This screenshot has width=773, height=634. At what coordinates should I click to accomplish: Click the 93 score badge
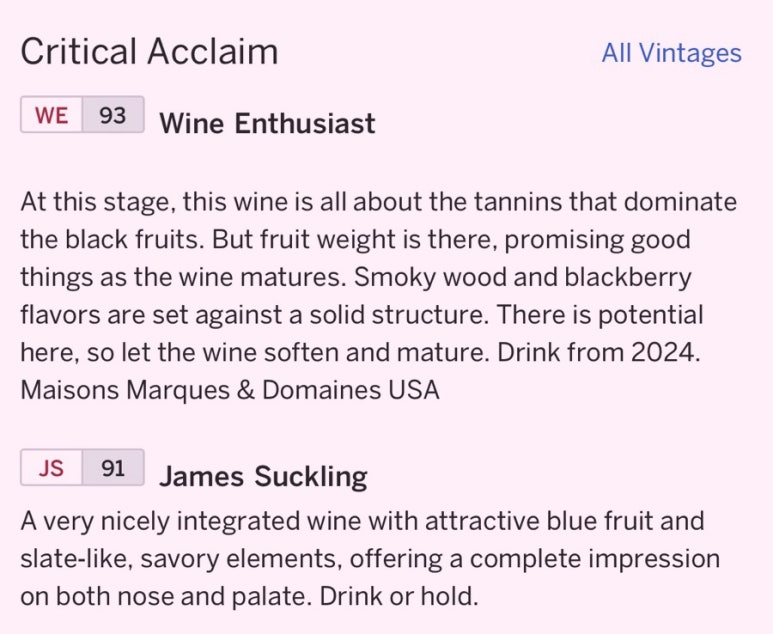tap(113, 115)
